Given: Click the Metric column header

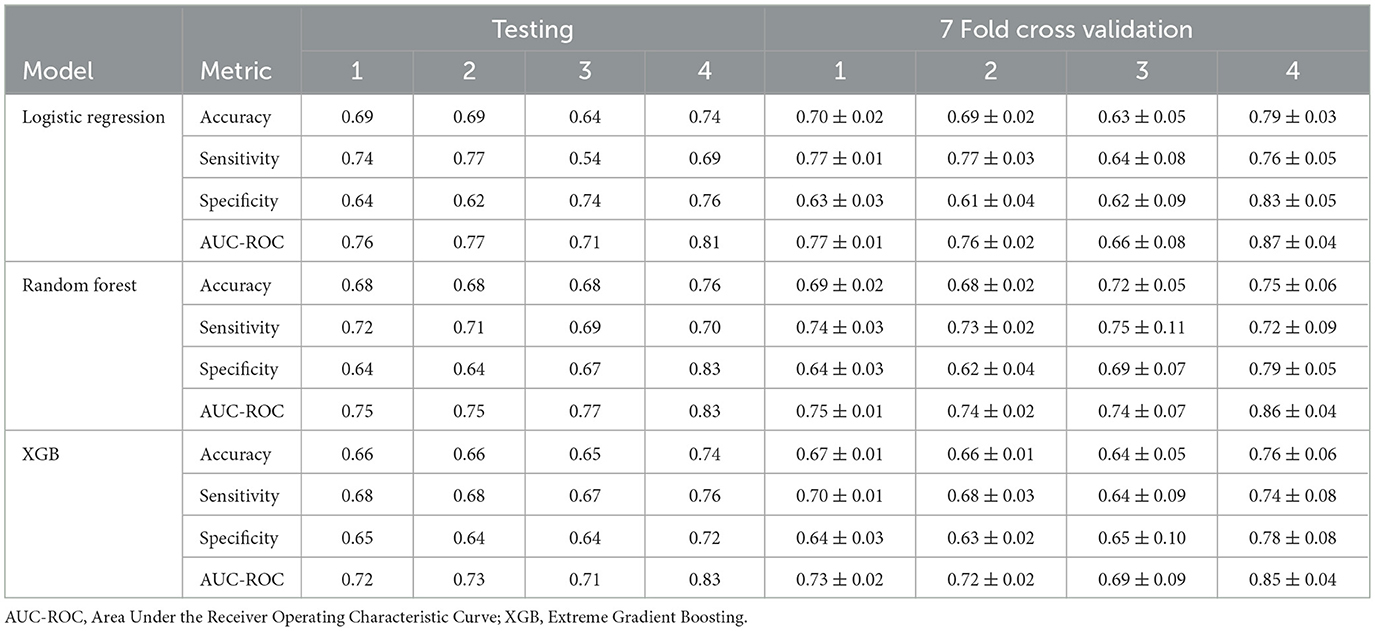Looking at the screenshot, I should point(236,71).
